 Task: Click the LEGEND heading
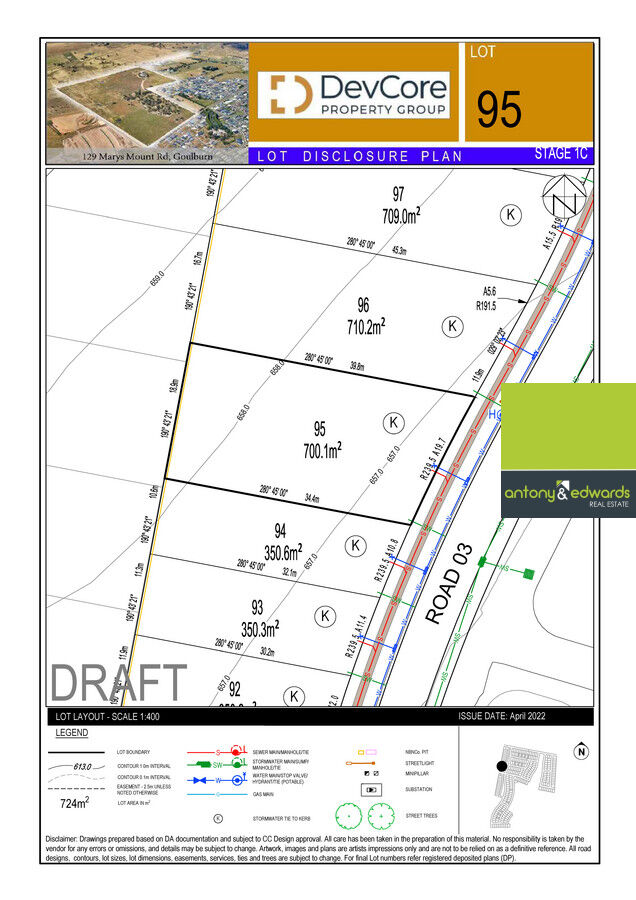[72, 733]
